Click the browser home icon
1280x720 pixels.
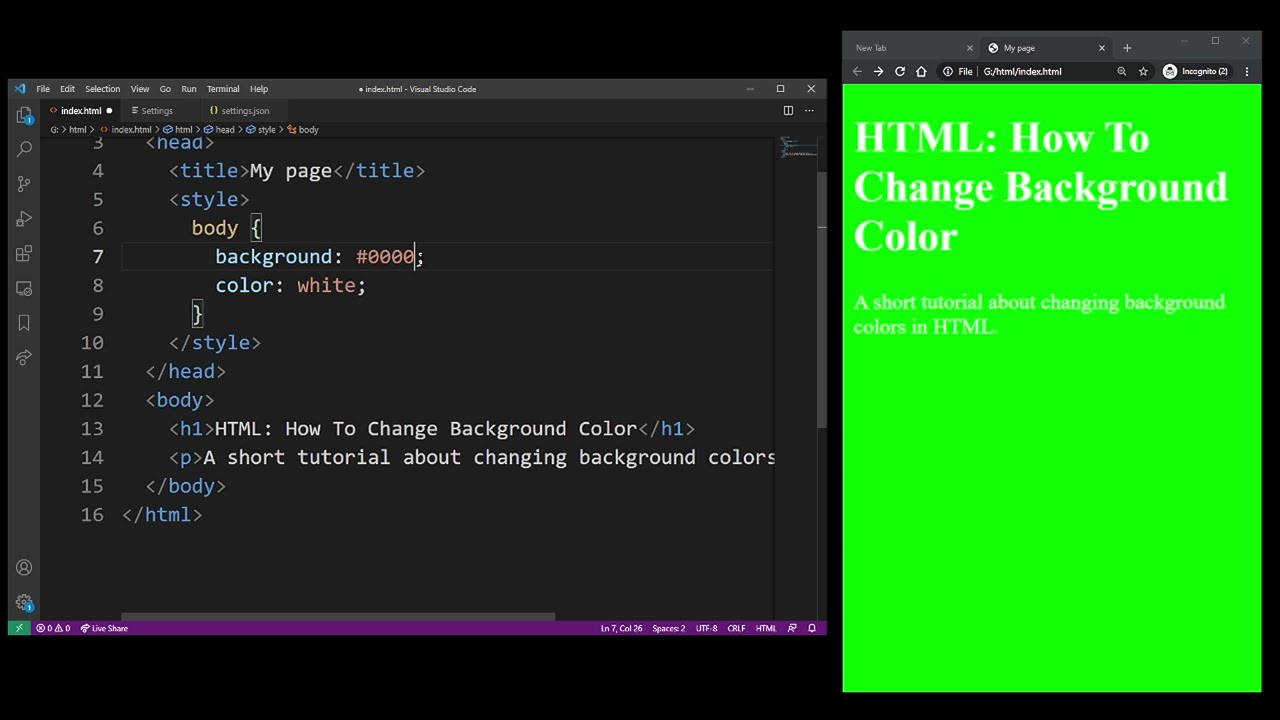pos(921,71)
